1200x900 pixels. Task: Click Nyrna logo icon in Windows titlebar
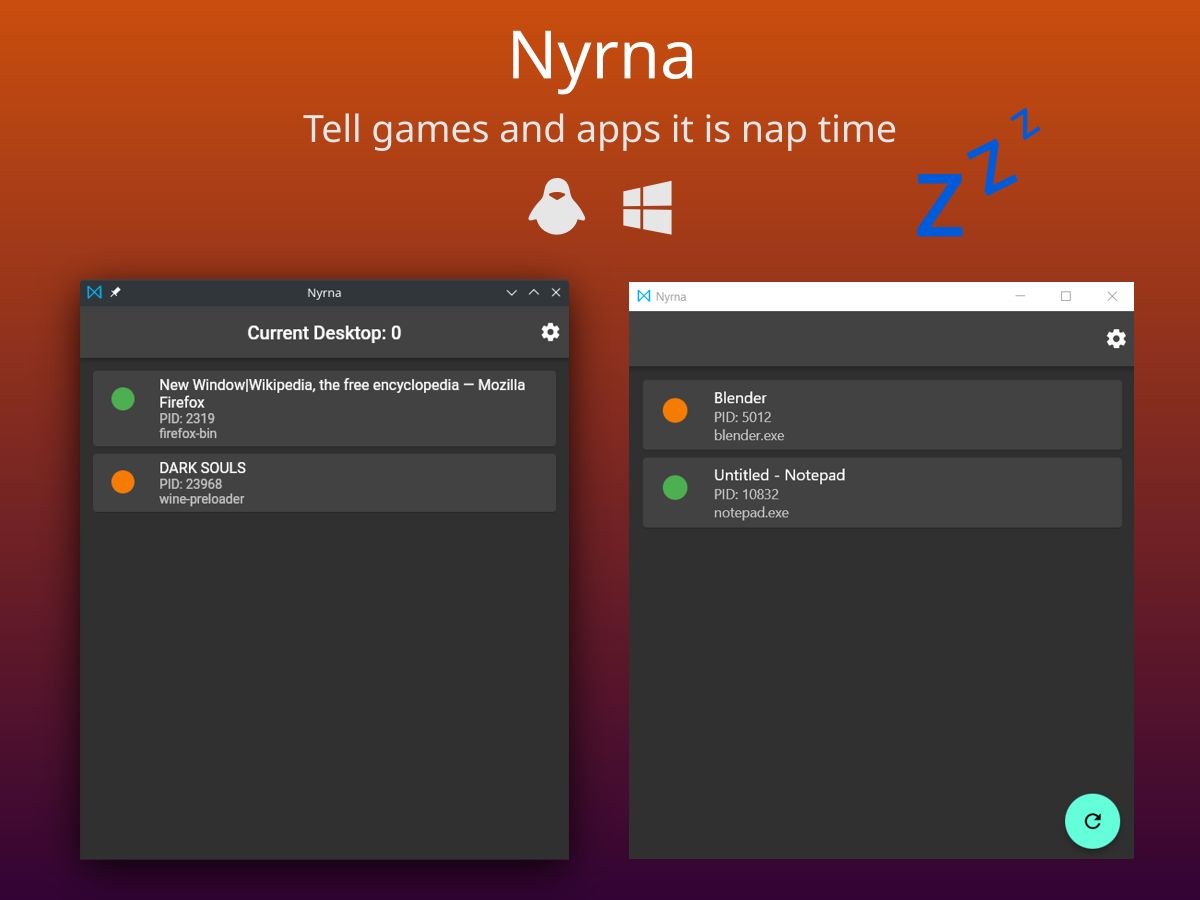pyautogui.click(x=644, y=296)
